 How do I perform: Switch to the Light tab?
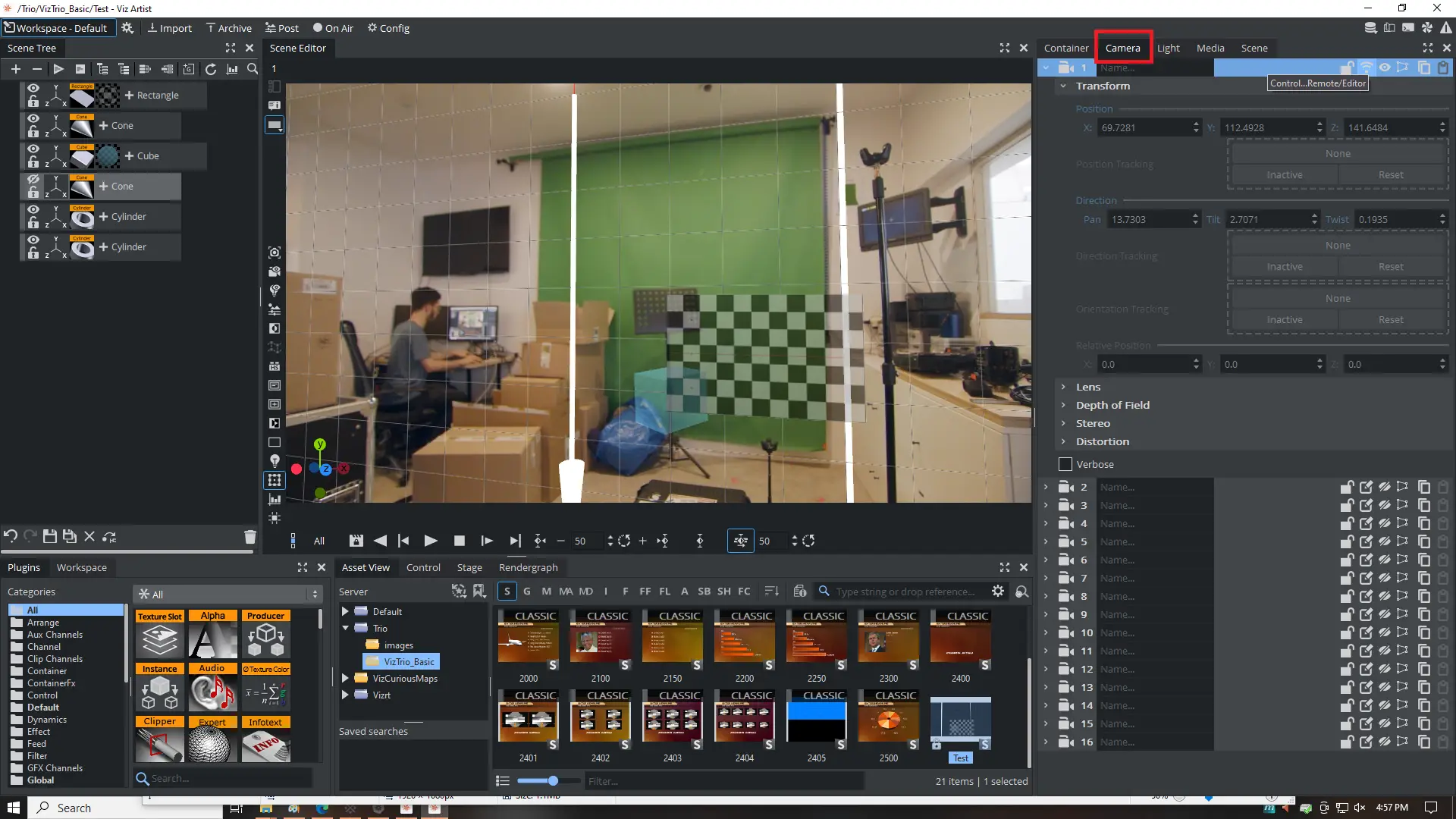pos(1168,48)
